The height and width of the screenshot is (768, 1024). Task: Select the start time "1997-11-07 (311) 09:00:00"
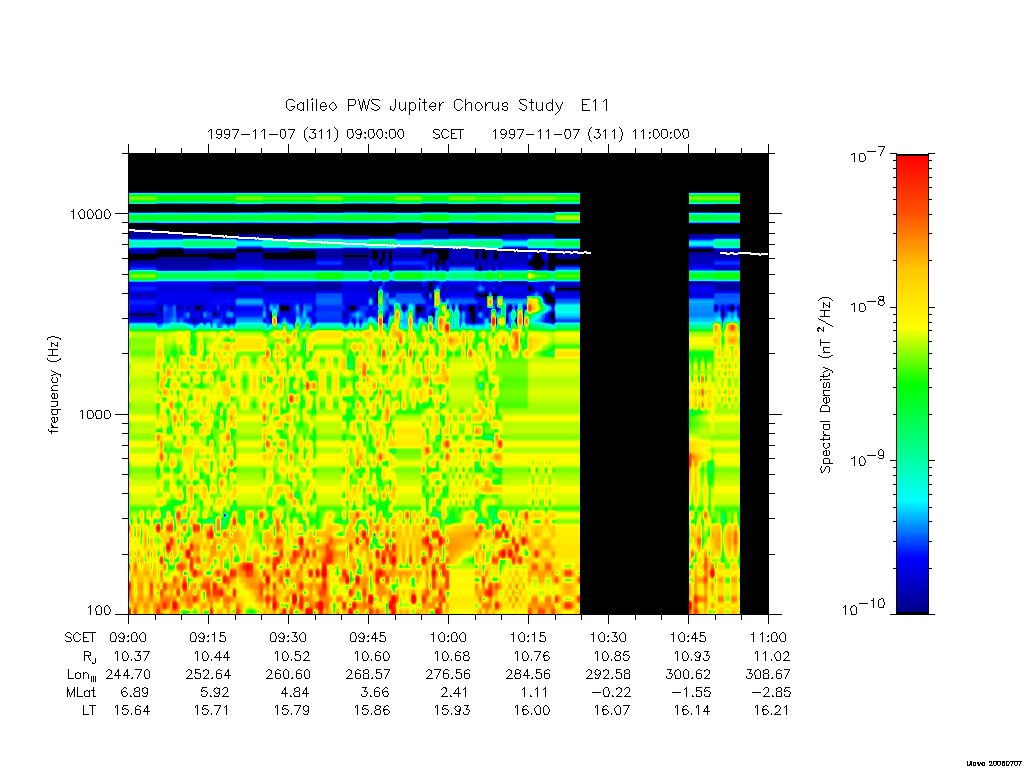click(x=306, y=134)
